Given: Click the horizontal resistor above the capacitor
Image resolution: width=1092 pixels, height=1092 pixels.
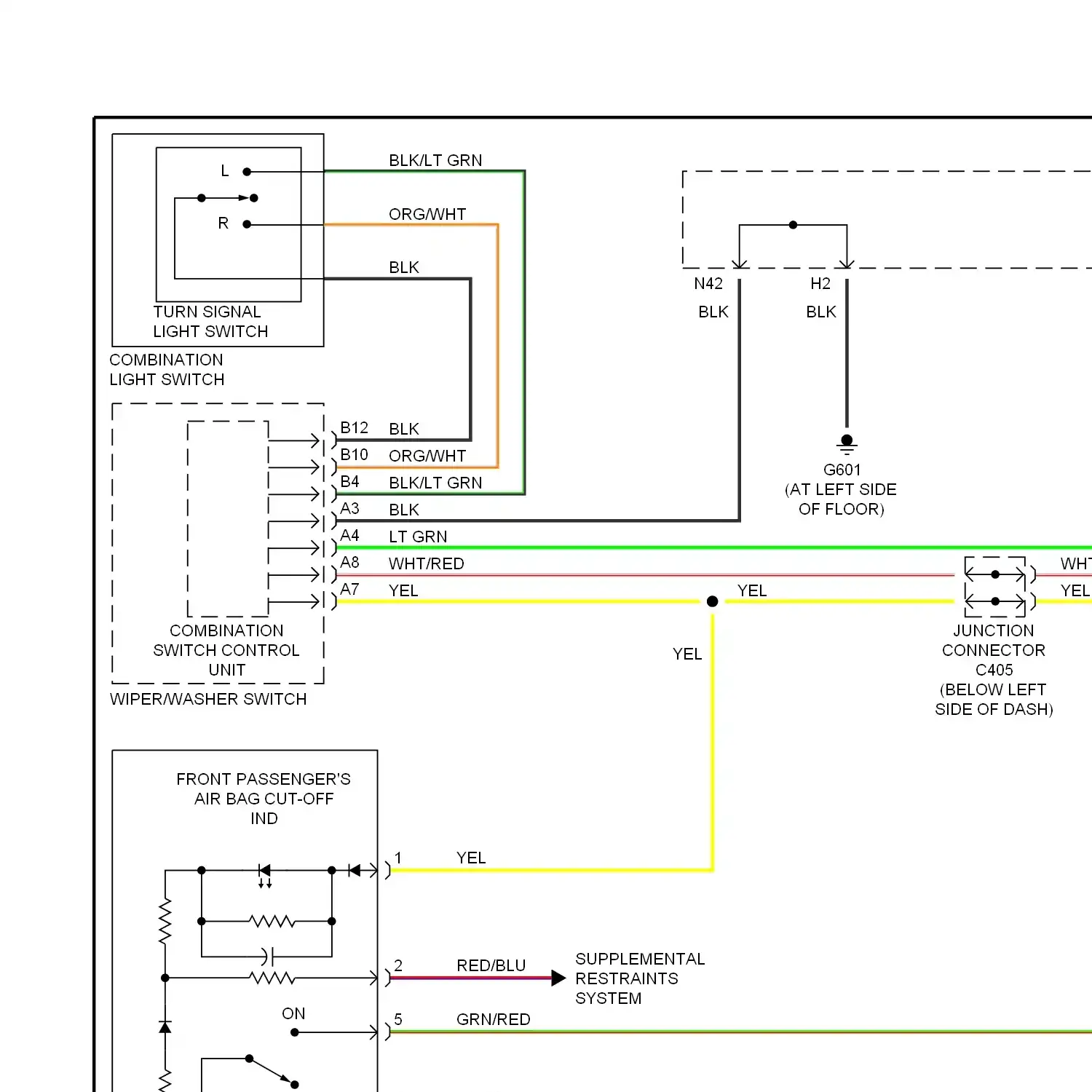Looking at the screenshot, I should (272, 922).
